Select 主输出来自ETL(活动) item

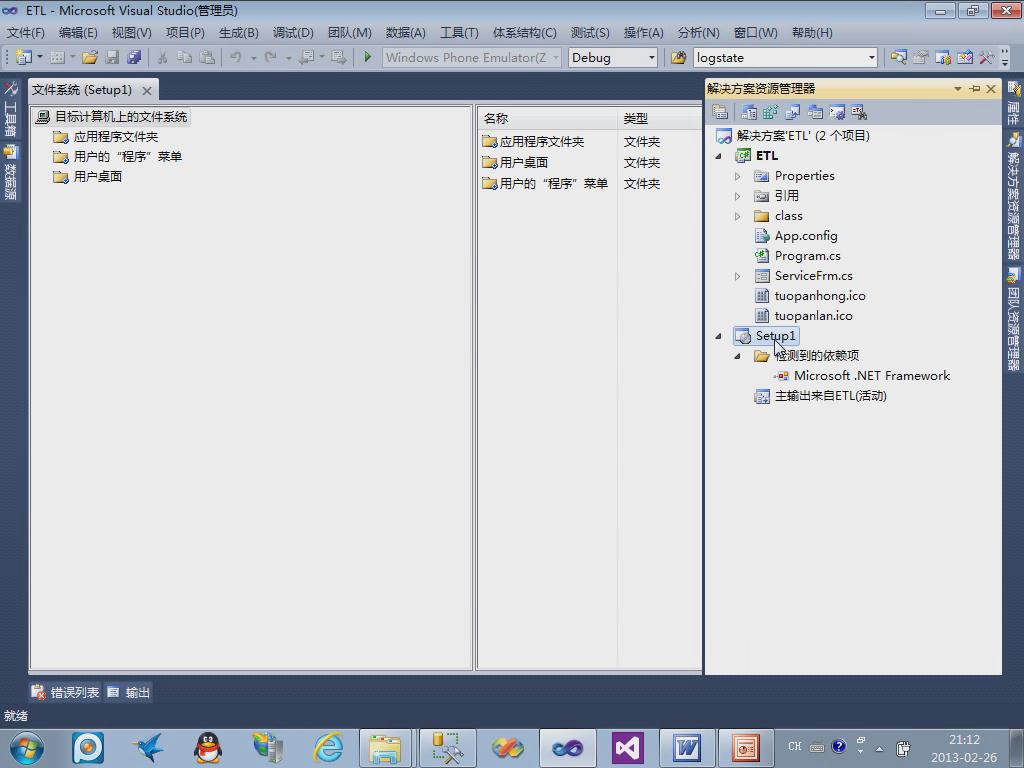tap(830, 396)
